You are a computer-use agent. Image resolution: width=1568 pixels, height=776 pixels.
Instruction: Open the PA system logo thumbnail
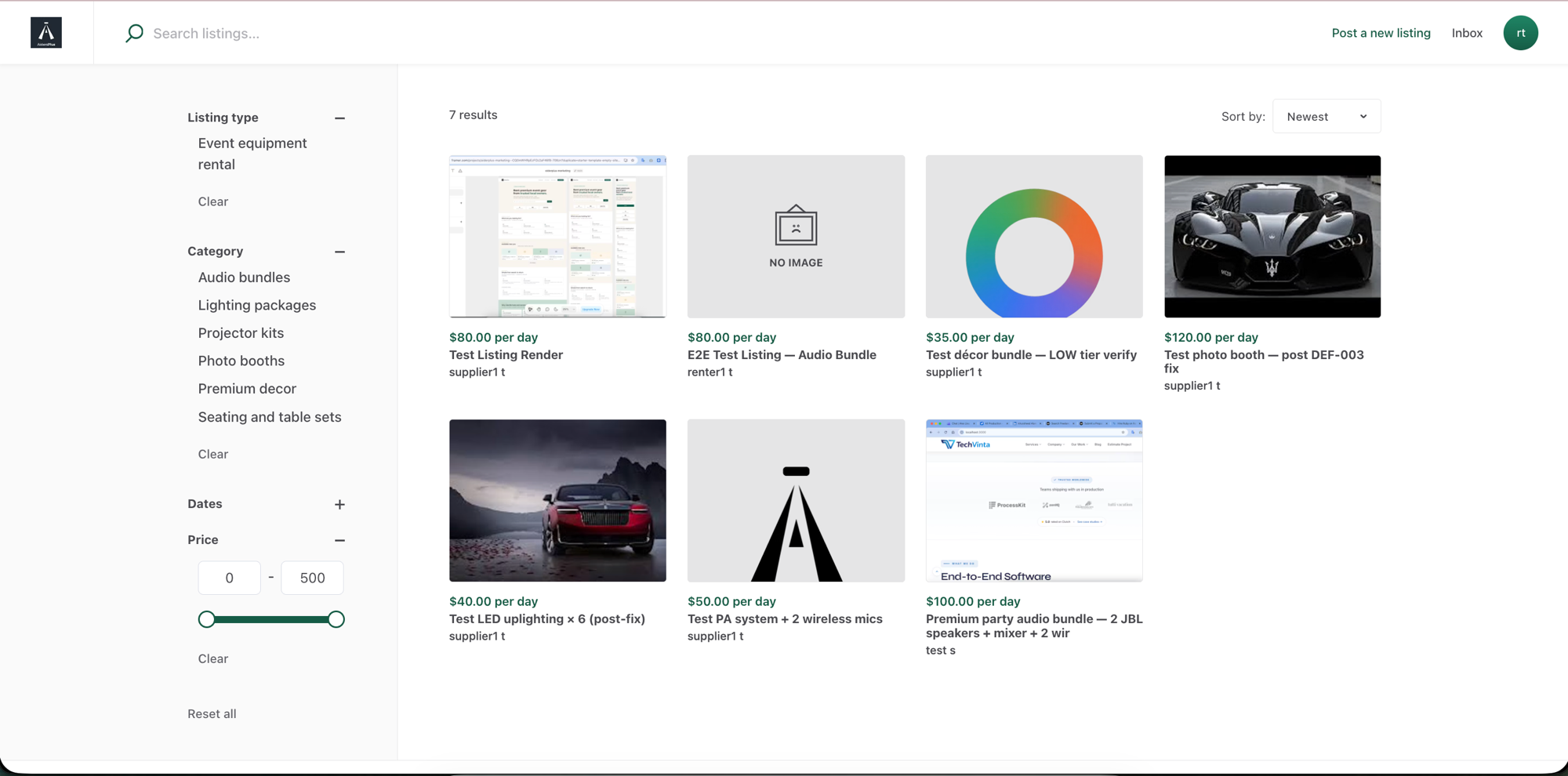[796, 500]
